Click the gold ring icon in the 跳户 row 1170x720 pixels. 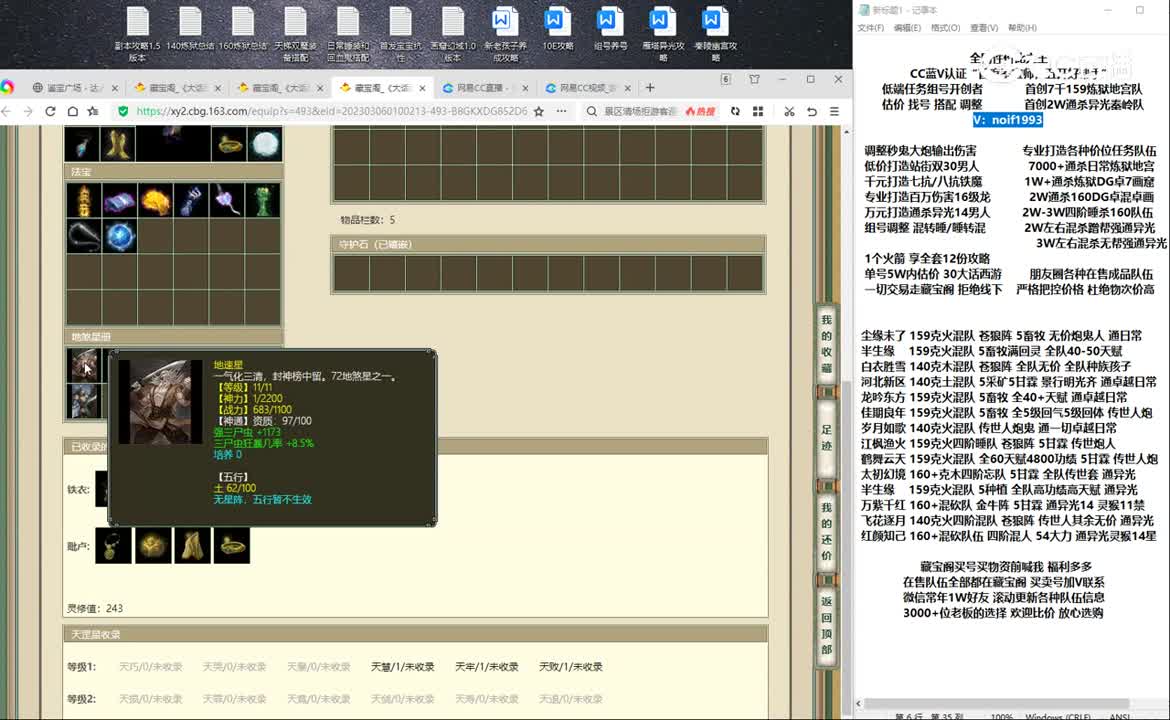[x=231, y=545]
